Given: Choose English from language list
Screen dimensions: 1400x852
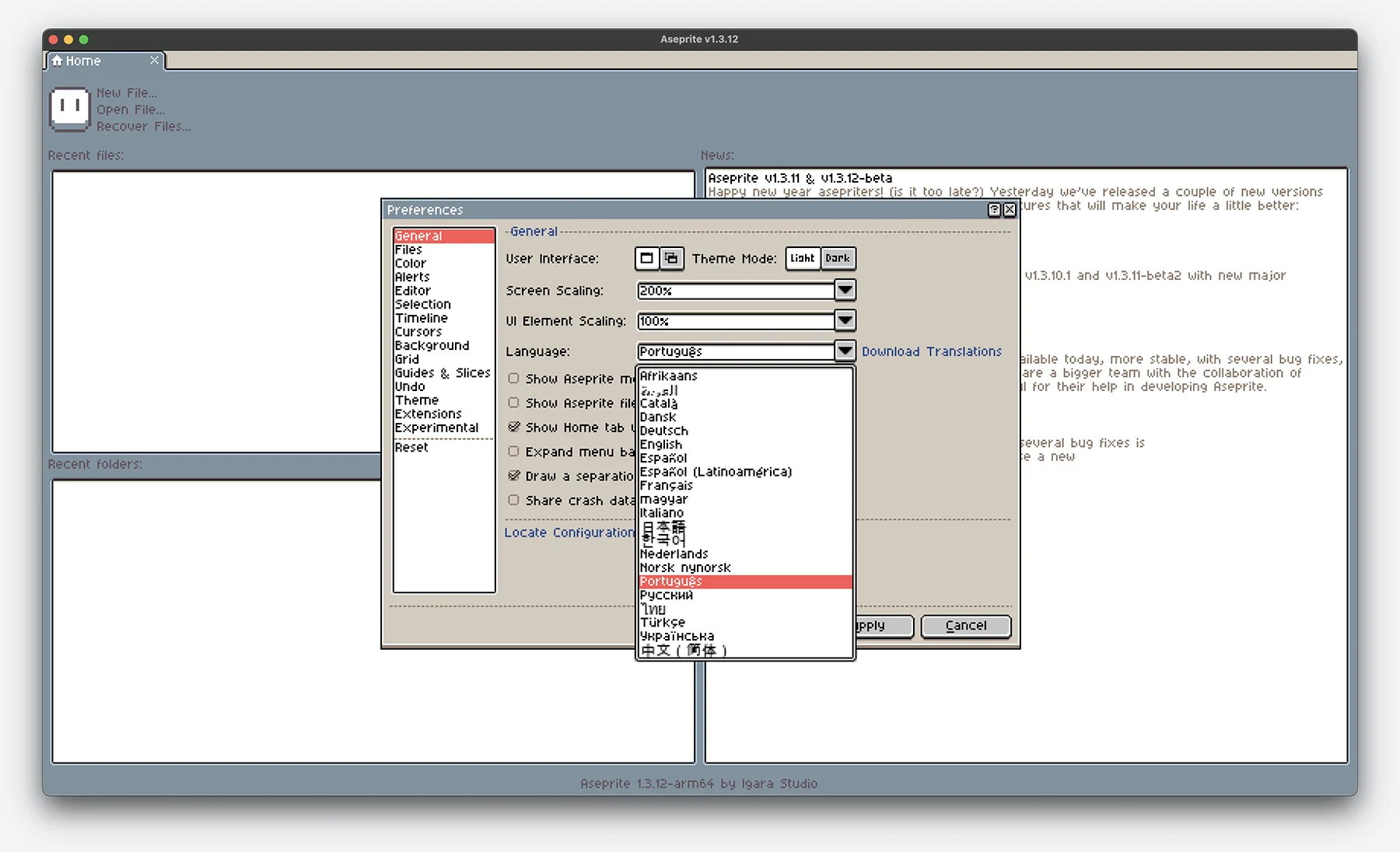Looking at the screenshot, I should click(x=745, y=445).
